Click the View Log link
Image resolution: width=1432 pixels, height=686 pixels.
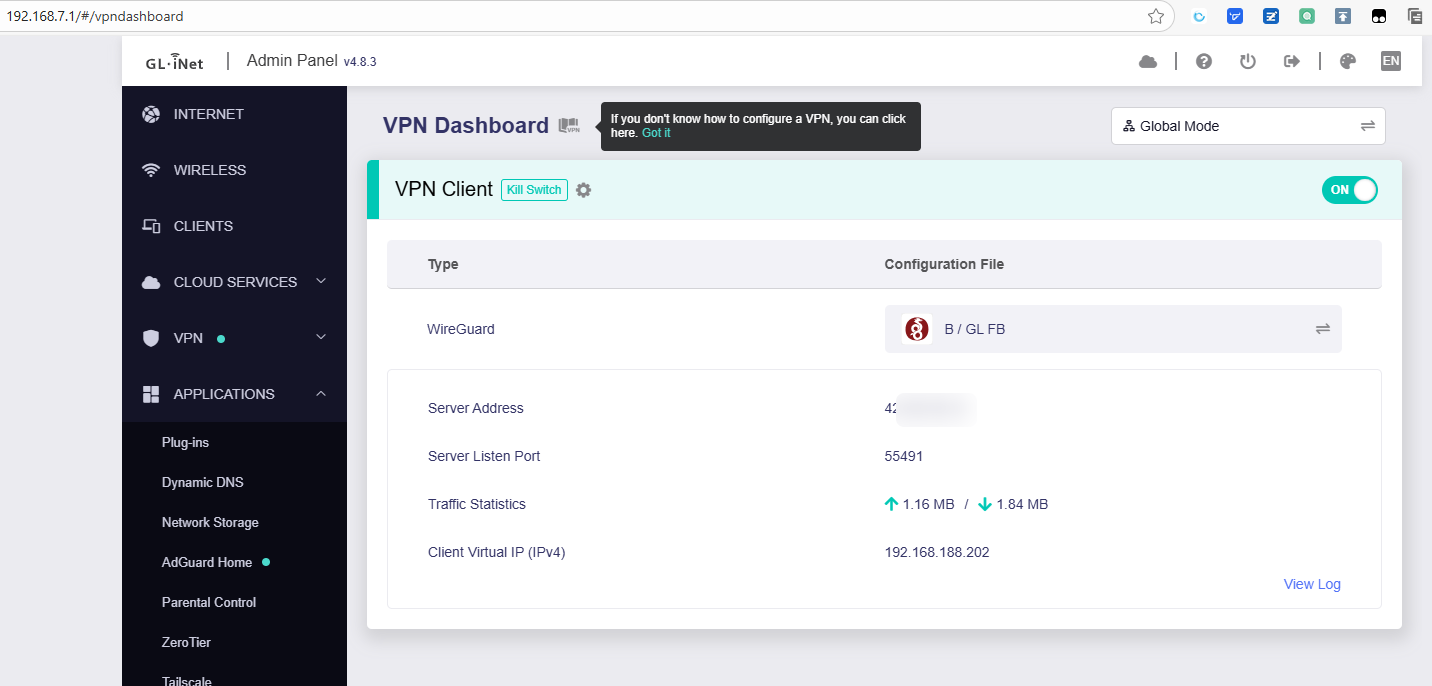click(x=1311, y=584)
